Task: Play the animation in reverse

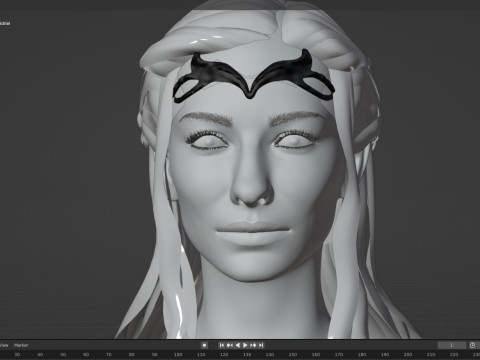Action: (x=238, y=345)
